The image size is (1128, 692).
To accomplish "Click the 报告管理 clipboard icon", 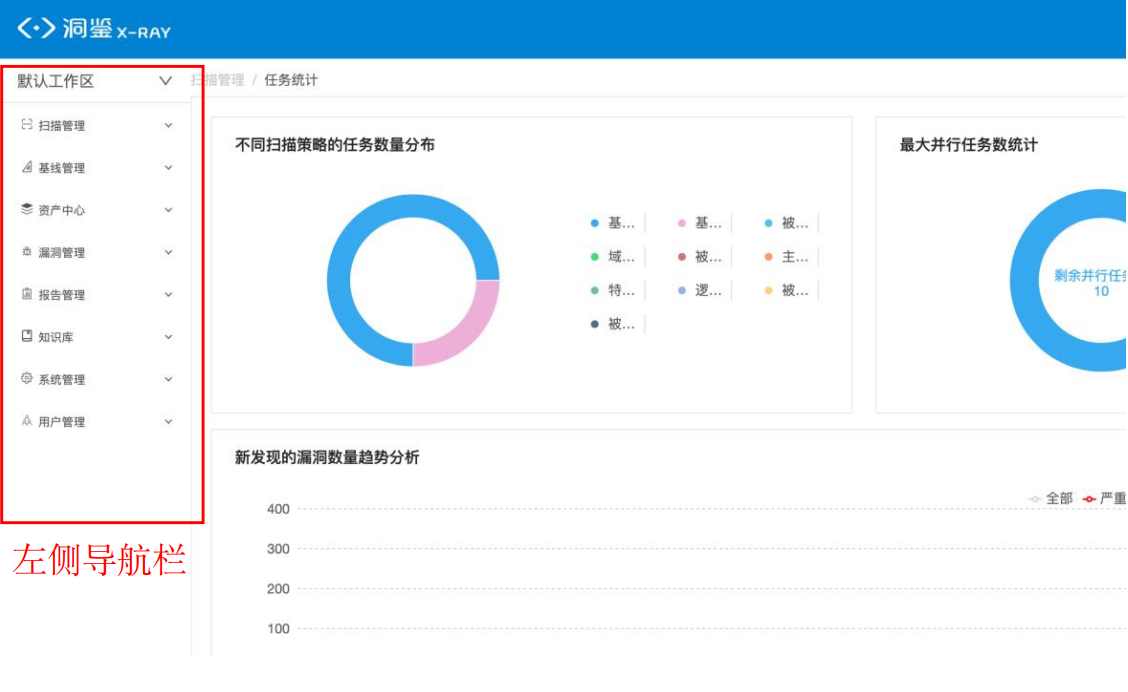I will pos(27,294).
